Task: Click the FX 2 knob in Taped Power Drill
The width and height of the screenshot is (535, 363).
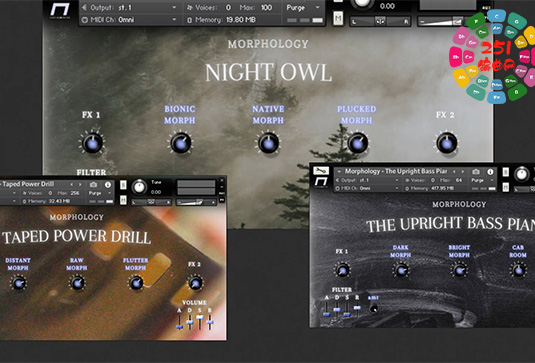Action: click(x=195, y=283)
